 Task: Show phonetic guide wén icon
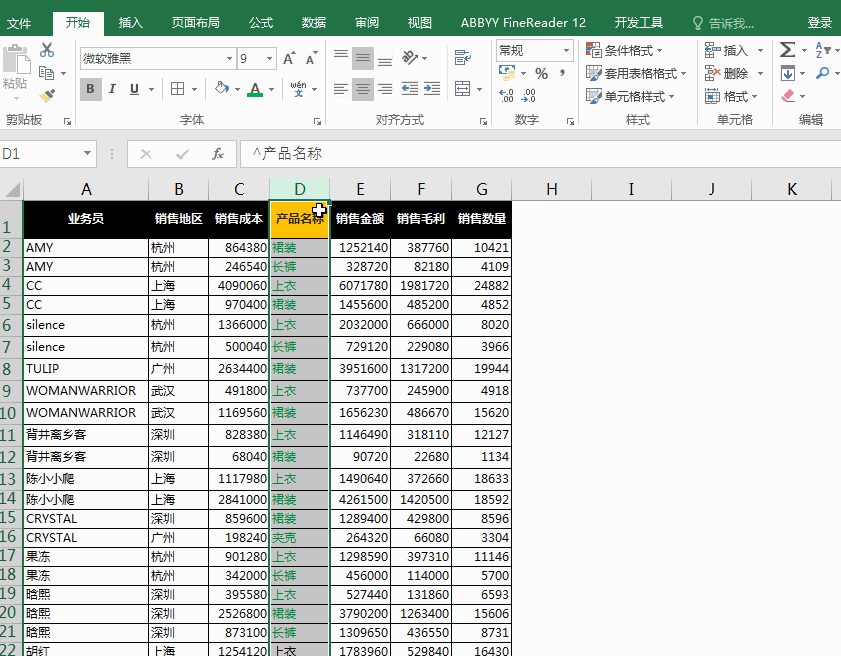298,89
